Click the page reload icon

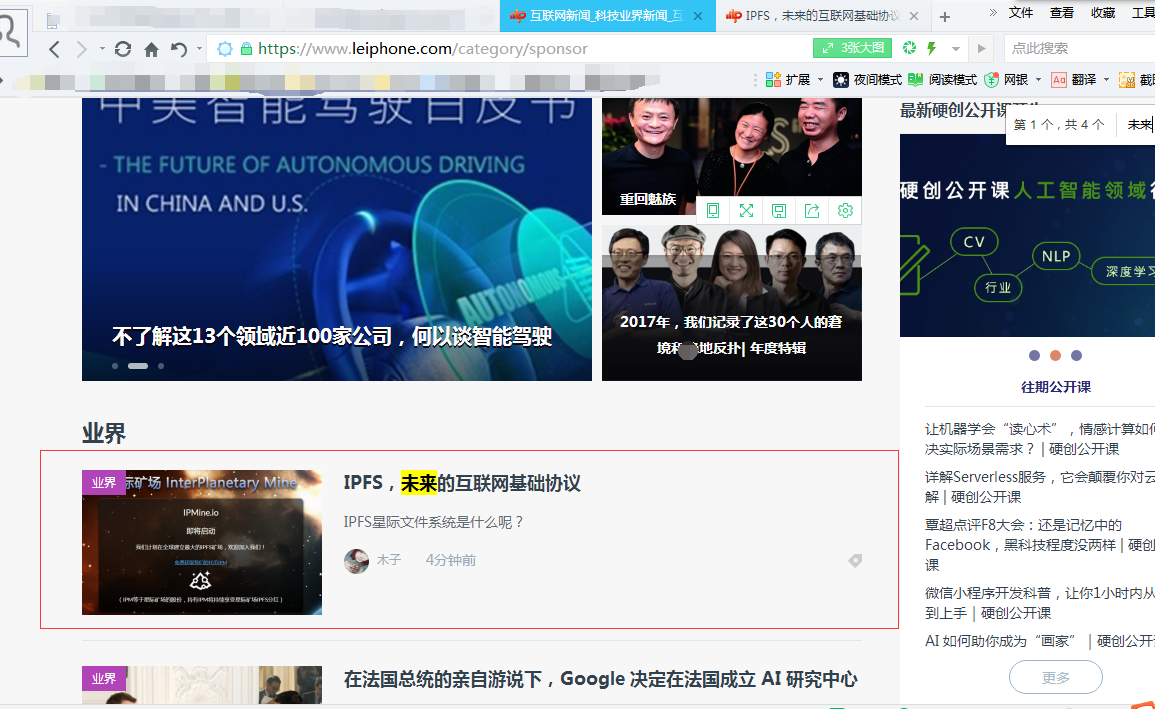click(123, 49)
